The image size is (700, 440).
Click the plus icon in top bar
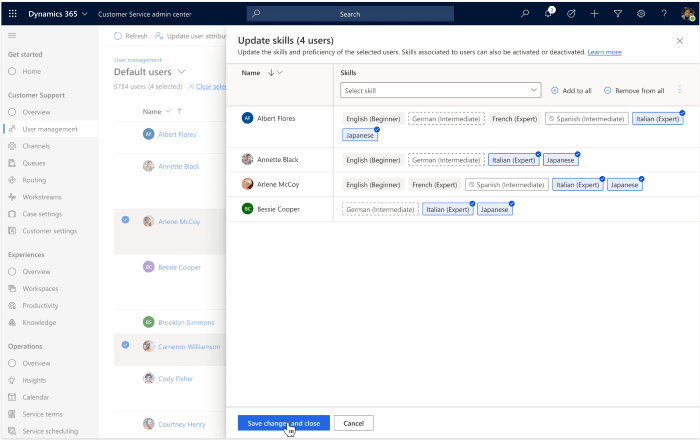tap(595, 14)
